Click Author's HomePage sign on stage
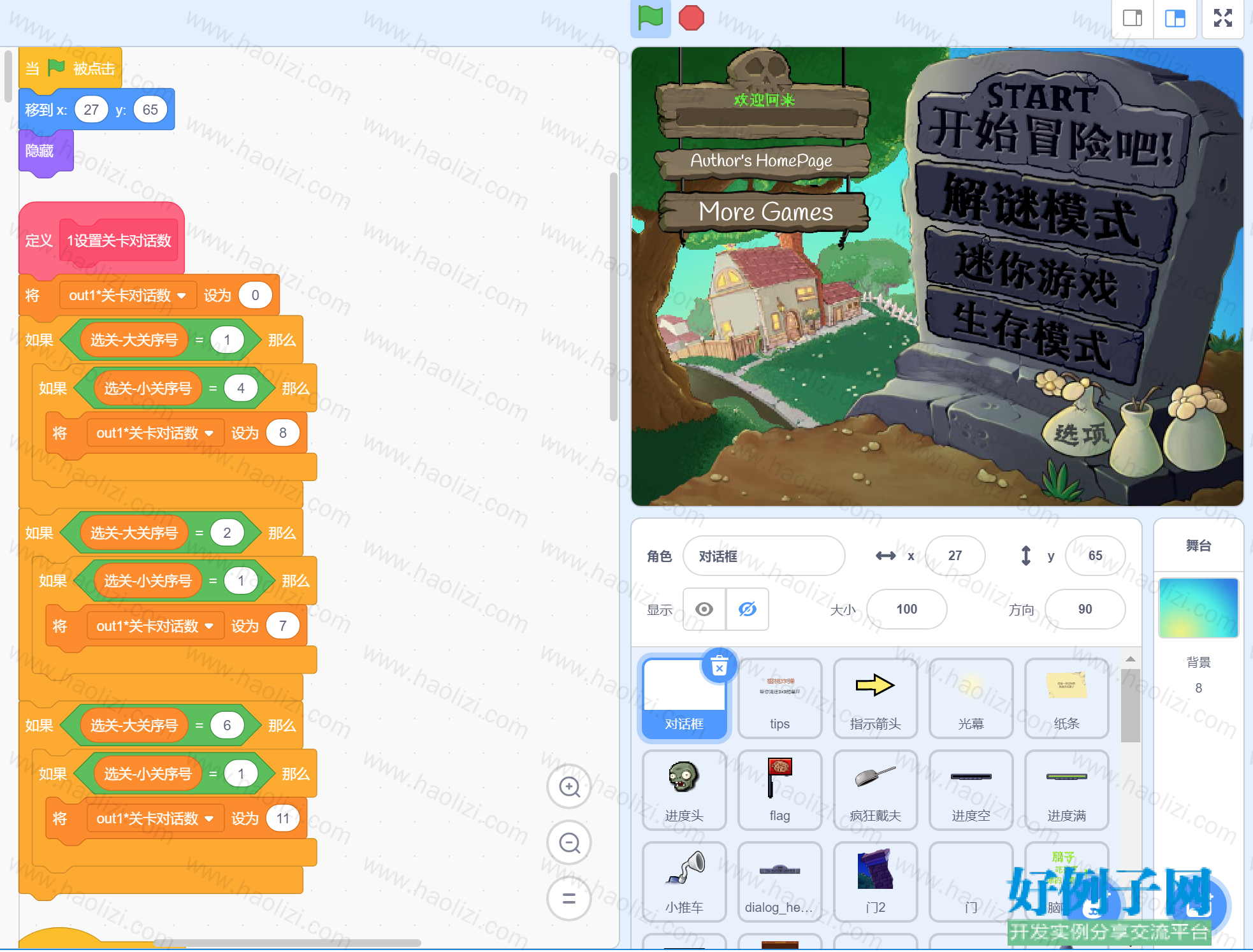Image resolution: width=1253 pixels, height=952 pixels. [762, 161]
